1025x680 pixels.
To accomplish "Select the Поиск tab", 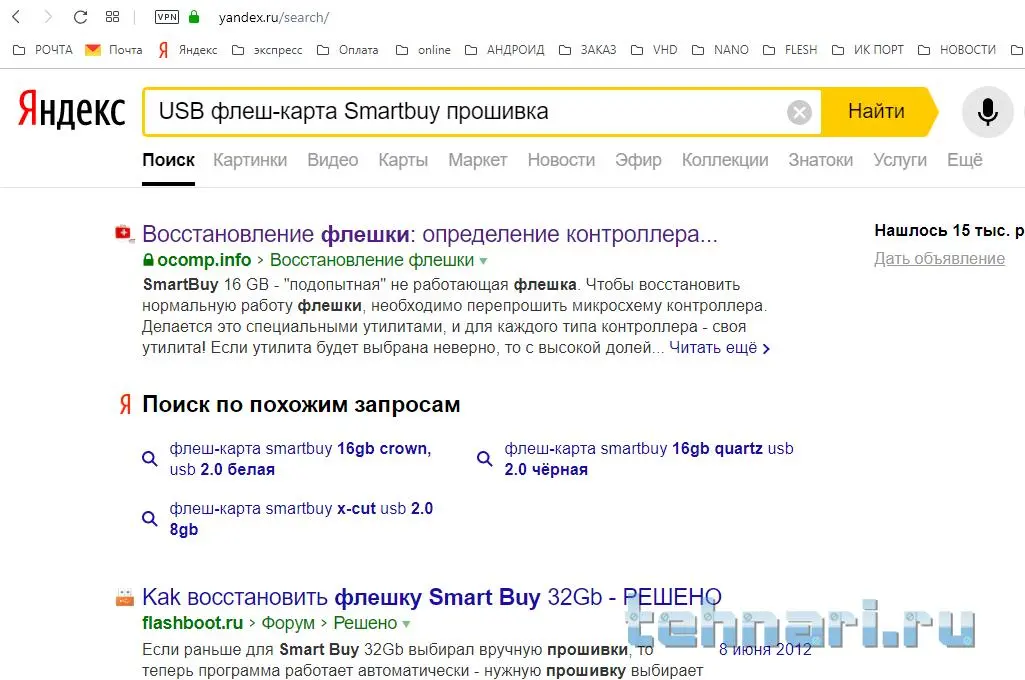I will pyautogui.click(x=169, y=160).
